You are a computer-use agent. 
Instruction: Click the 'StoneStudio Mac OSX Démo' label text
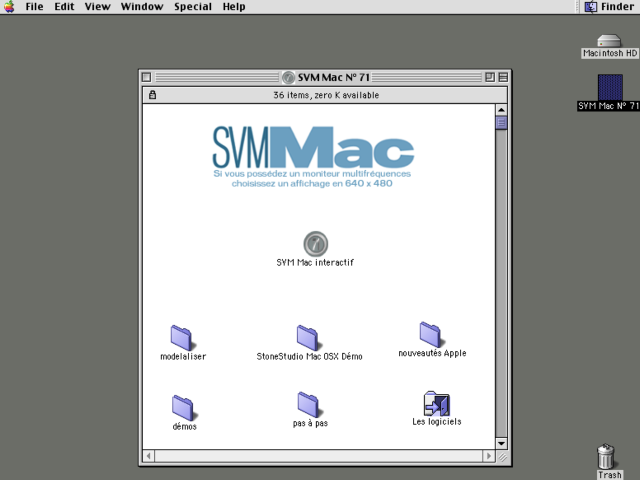pos(309,356)
